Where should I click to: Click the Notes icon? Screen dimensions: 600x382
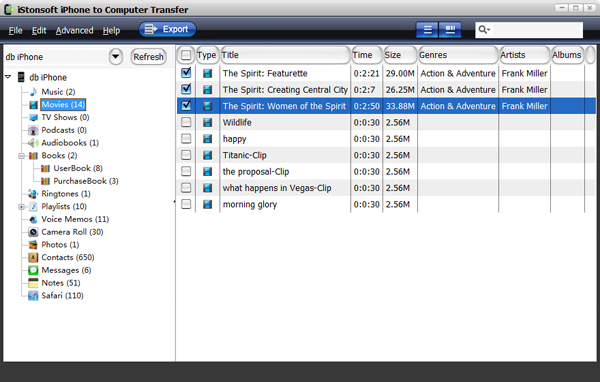(x=33, y=283)
